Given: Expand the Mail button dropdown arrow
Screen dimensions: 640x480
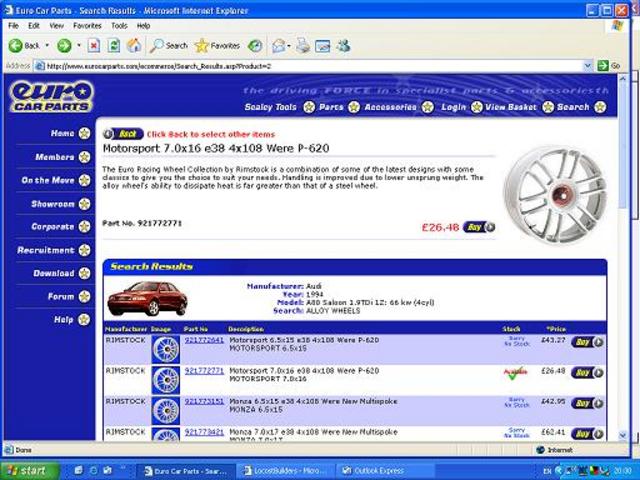Looking at the screenshot, I should (x=289, y=46).
